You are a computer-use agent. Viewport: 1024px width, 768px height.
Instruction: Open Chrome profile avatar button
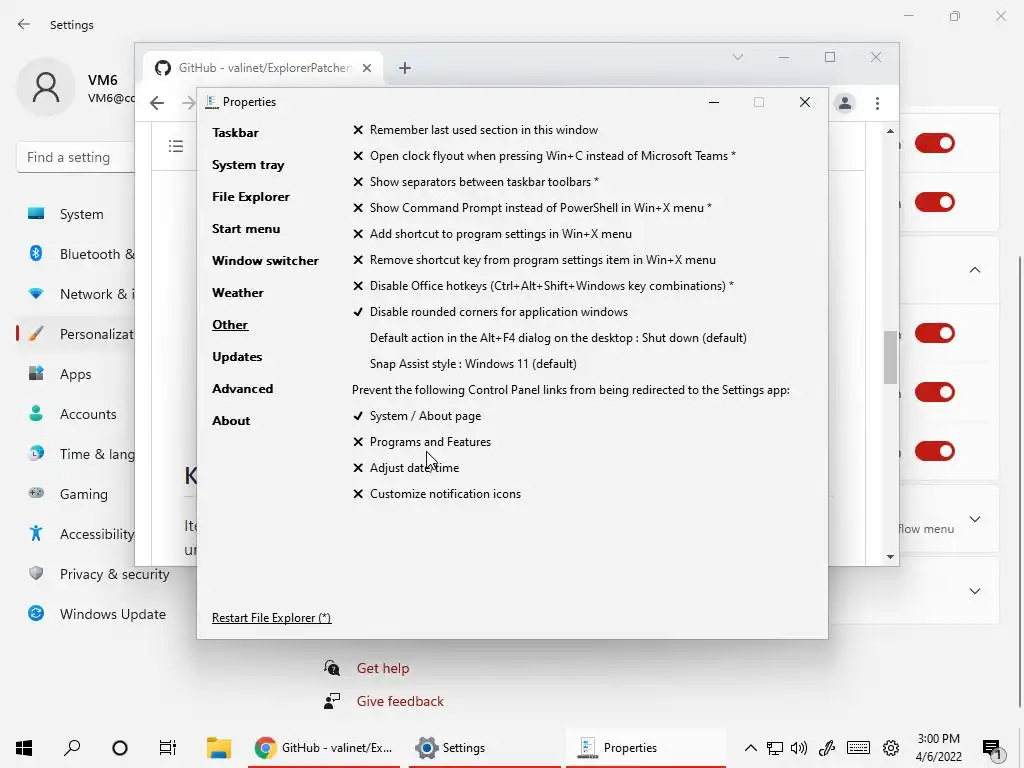click(844, 103)
